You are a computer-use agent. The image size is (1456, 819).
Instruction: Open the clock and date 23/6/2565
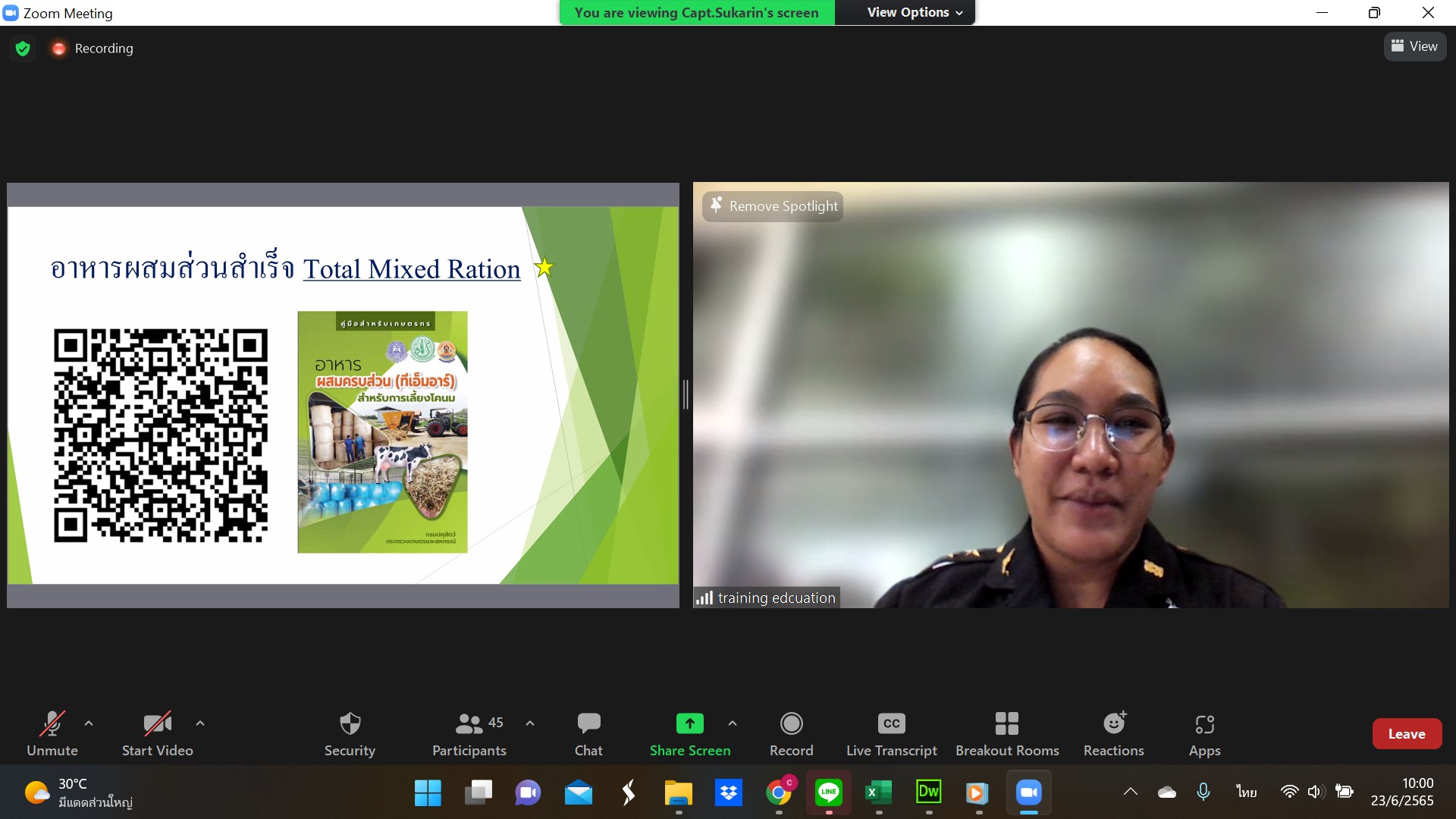click(1402, 792)
